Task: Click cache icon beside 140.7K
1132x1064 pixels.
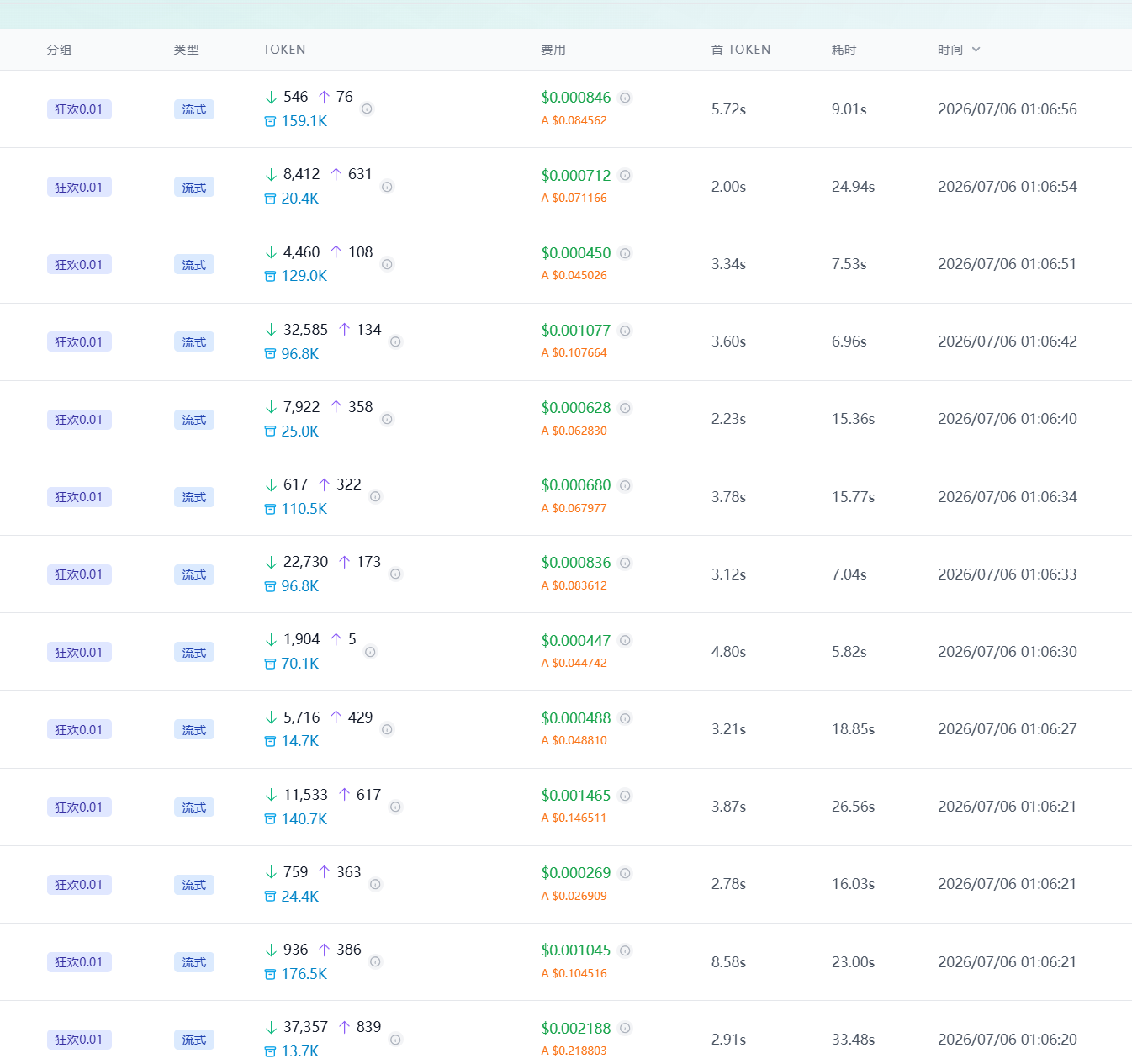Action: point(270,819)
